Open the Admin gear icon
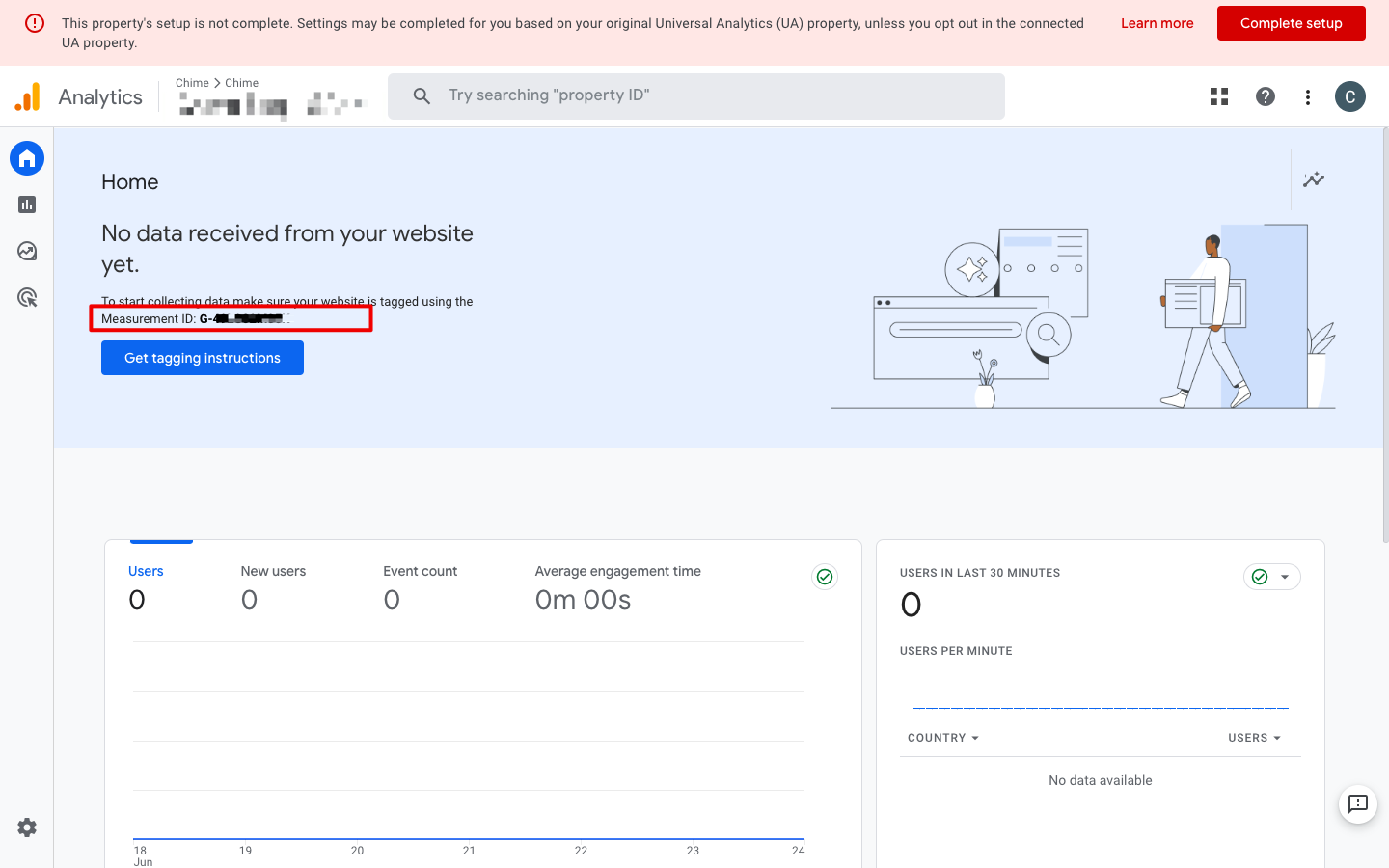Screen dimensions: 1389x868 point(27,827)
